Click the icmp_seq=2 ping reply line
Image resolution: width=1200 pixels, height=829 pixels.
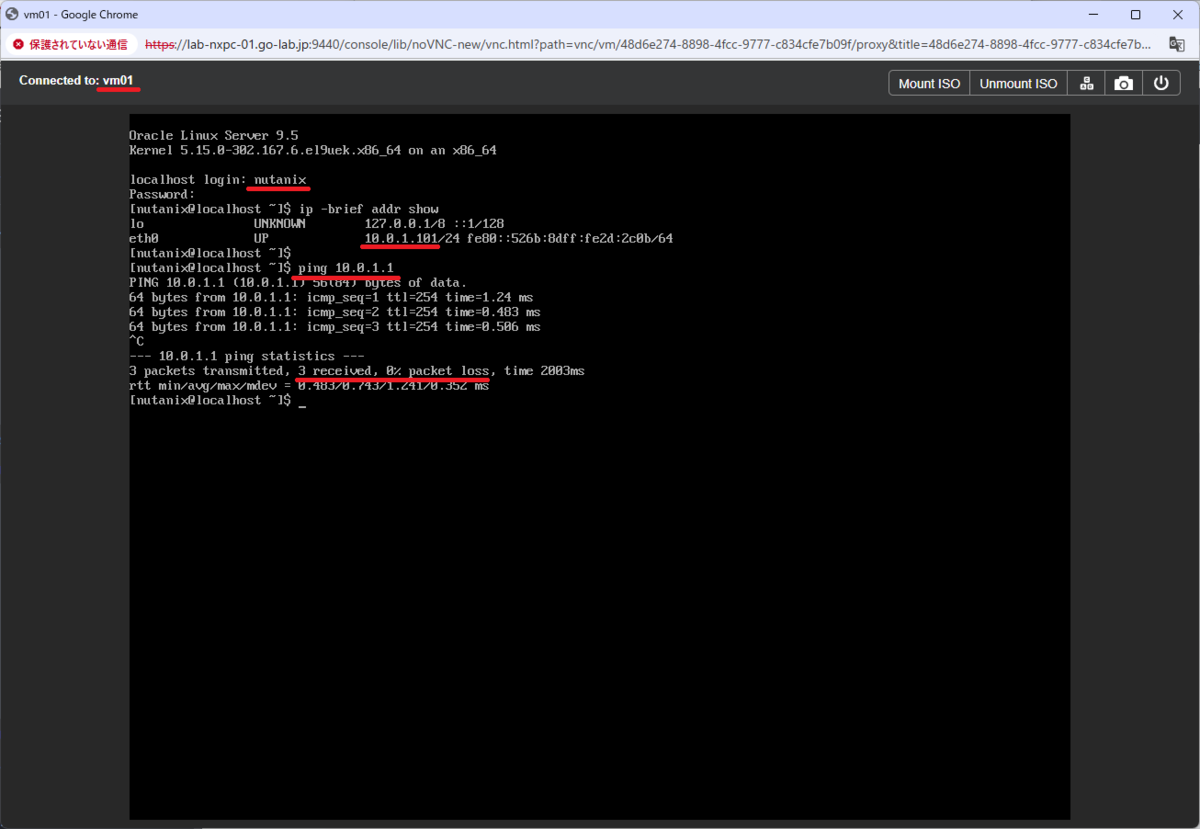[x=335, y=312]
